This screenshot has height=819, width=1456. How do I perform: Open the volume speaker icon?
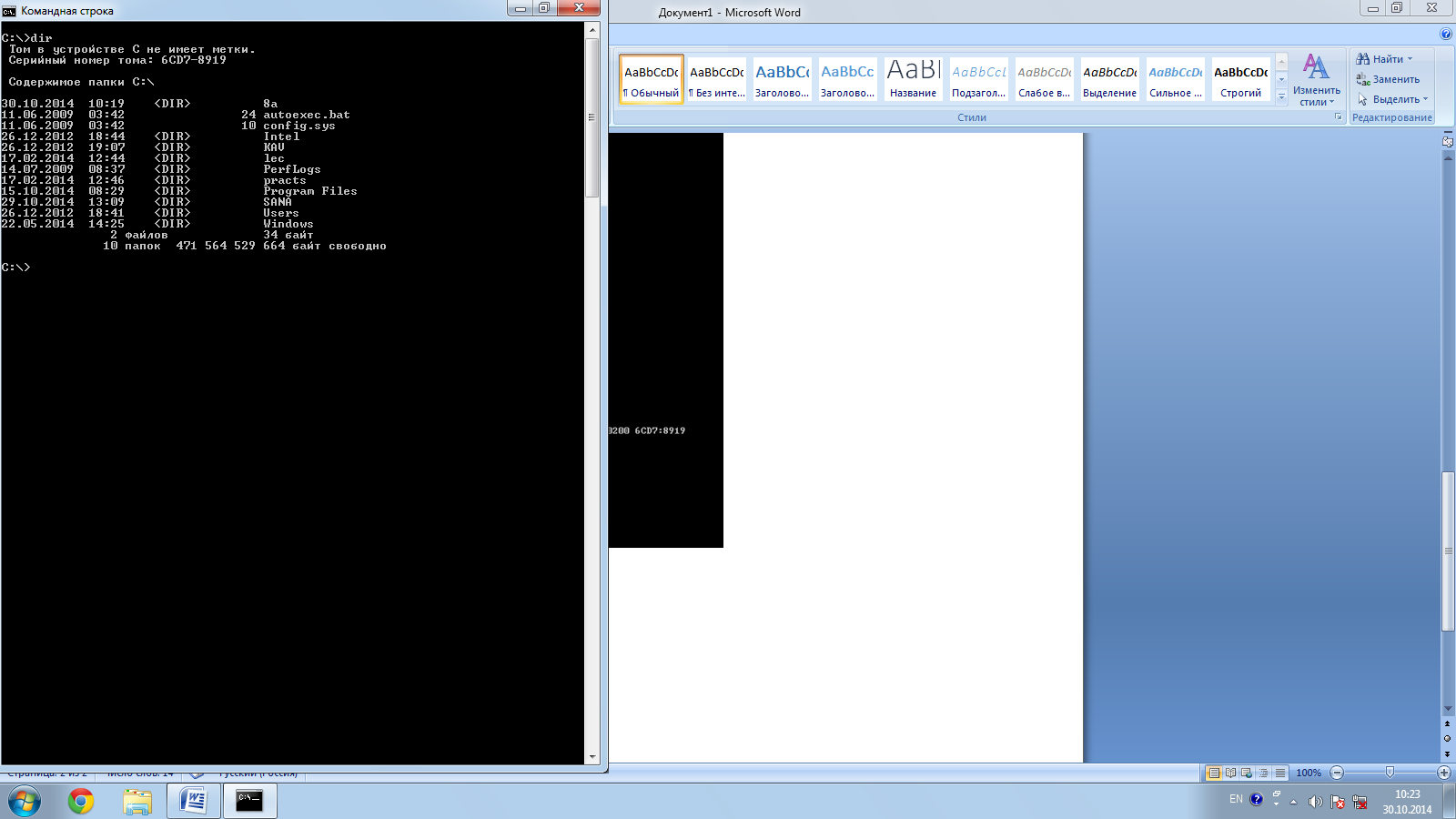[x=1315, y=802]
